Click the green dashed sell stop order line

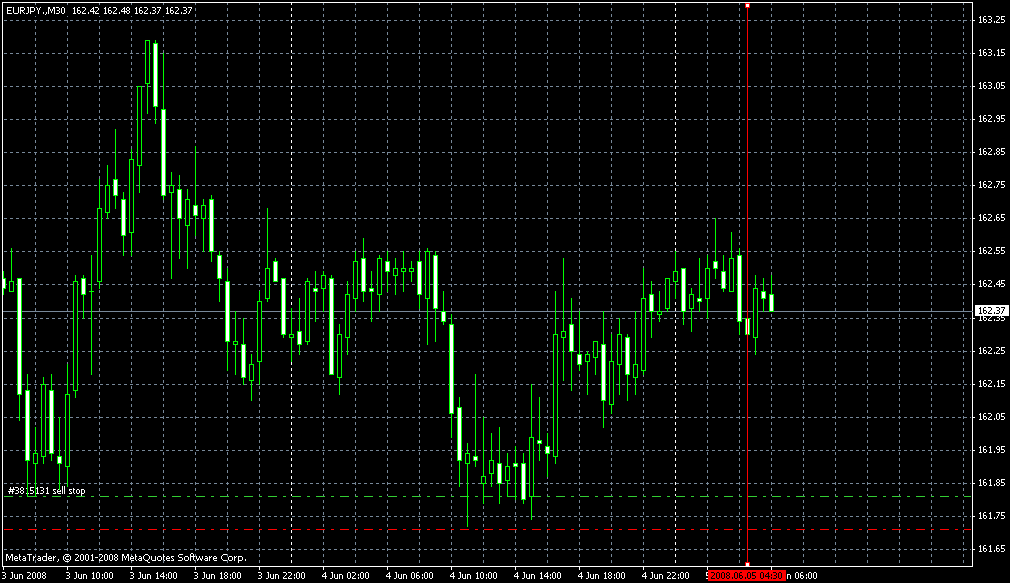coord(488,497)
